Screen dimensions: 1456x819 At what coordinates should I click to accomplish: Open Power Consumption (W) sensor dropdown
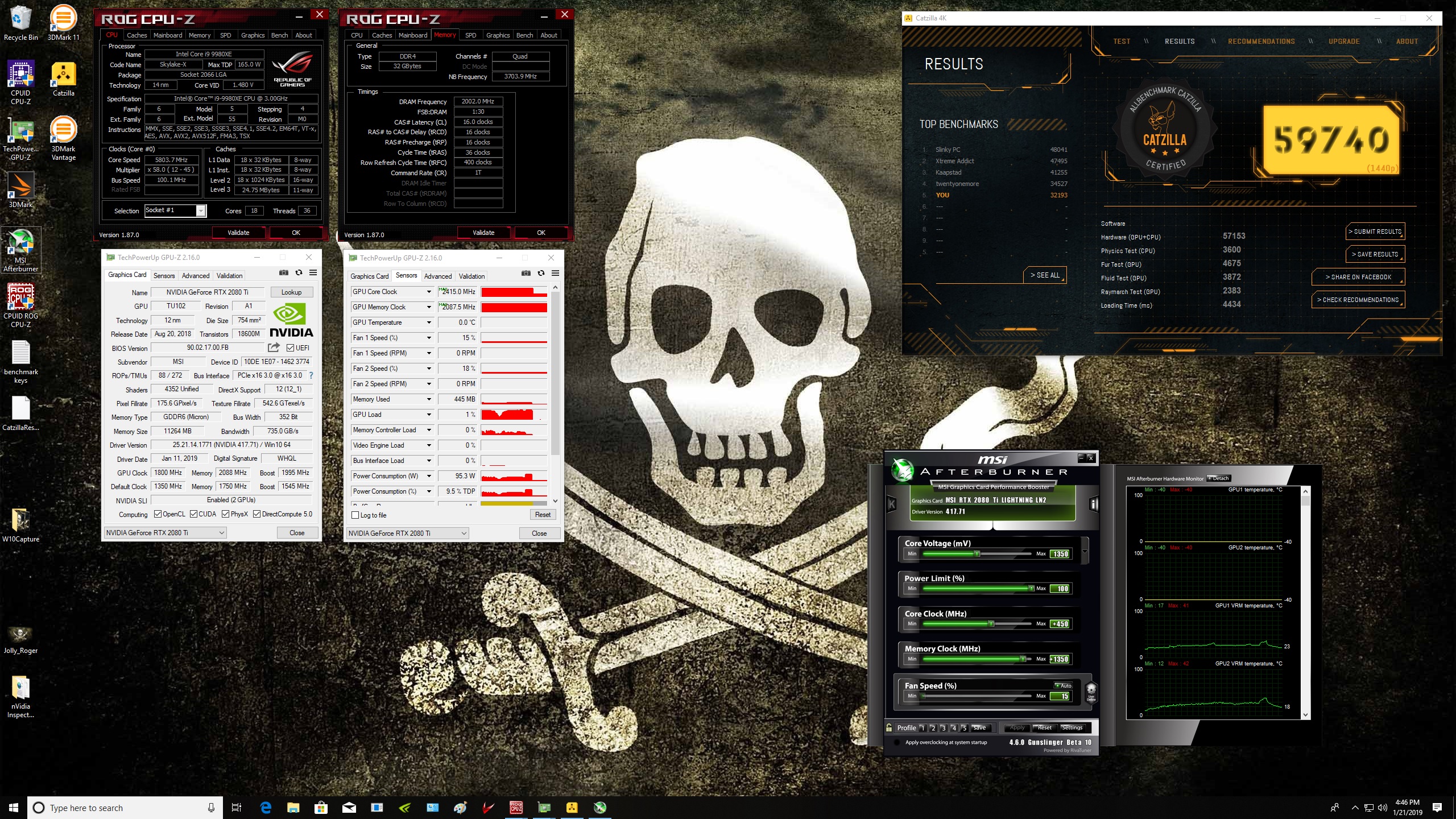pyautogui.click(x=429, y=476)
